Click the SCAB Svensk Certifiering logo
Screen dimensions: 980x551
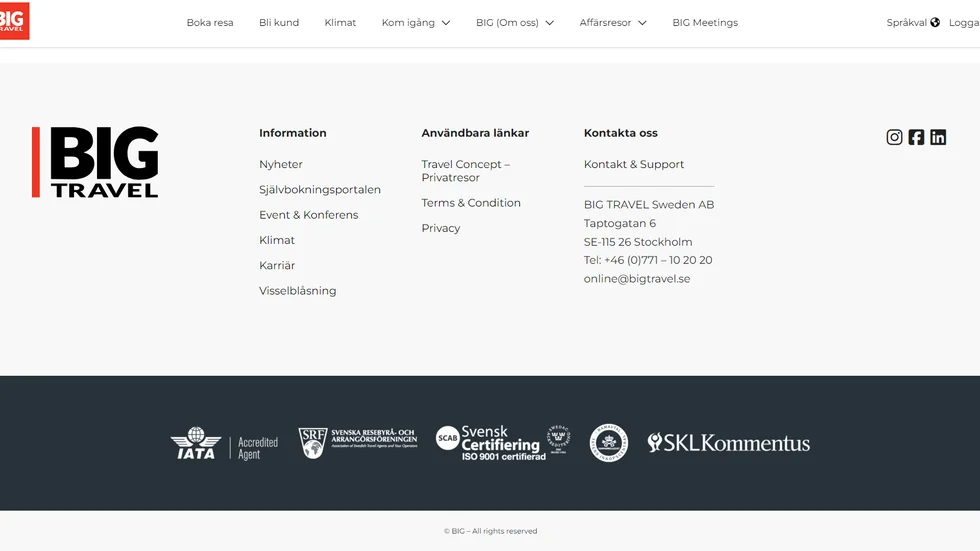click(491, 443)
